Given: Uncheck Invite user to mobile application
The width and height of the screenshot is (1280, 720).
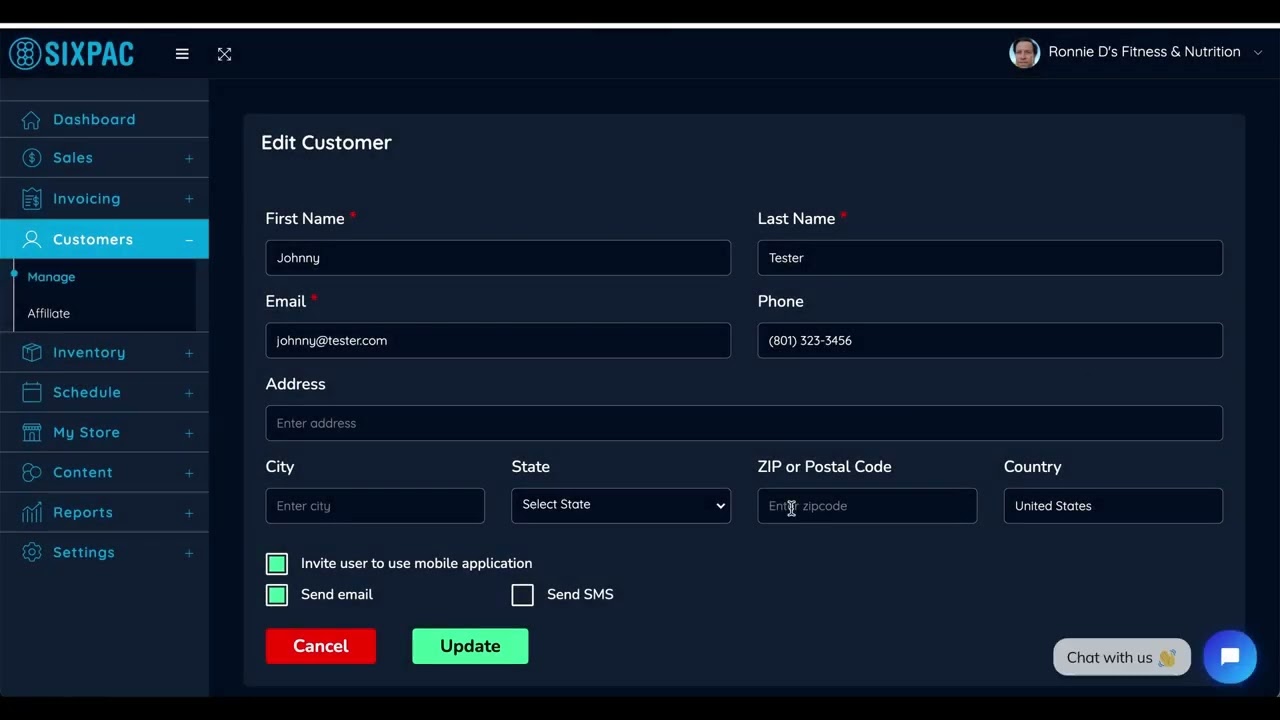Looking at the screenshot, I should pos(277,564).
